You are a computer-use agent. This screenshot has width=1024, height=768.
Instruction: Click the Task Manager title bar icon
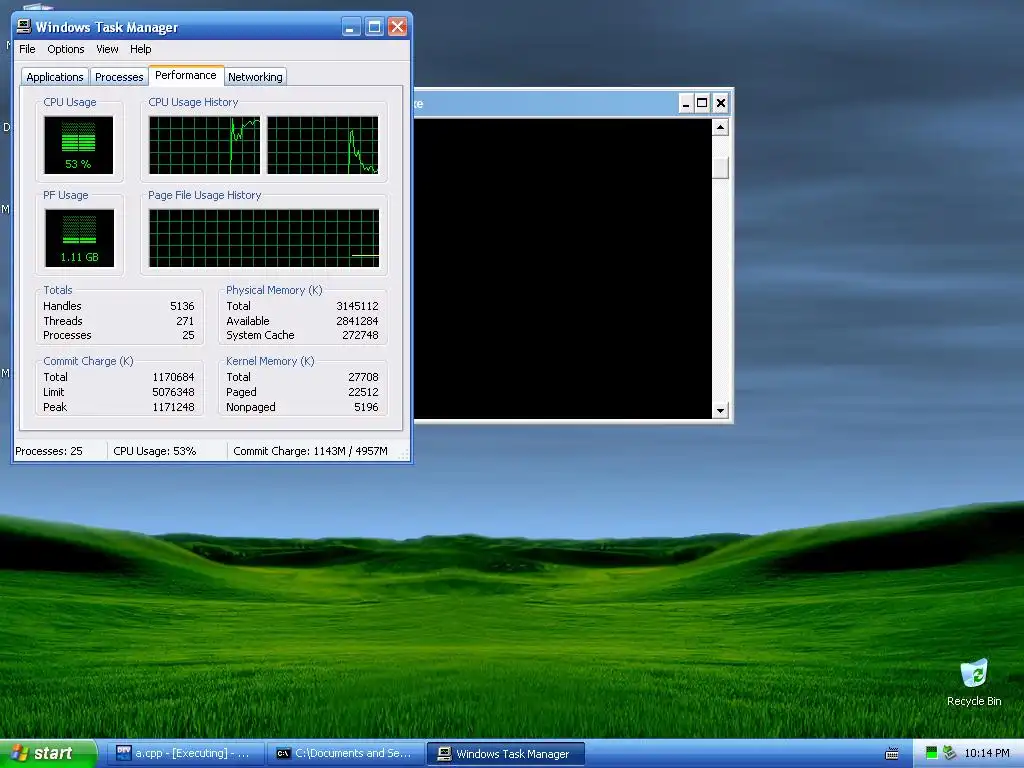pos(24,26)
